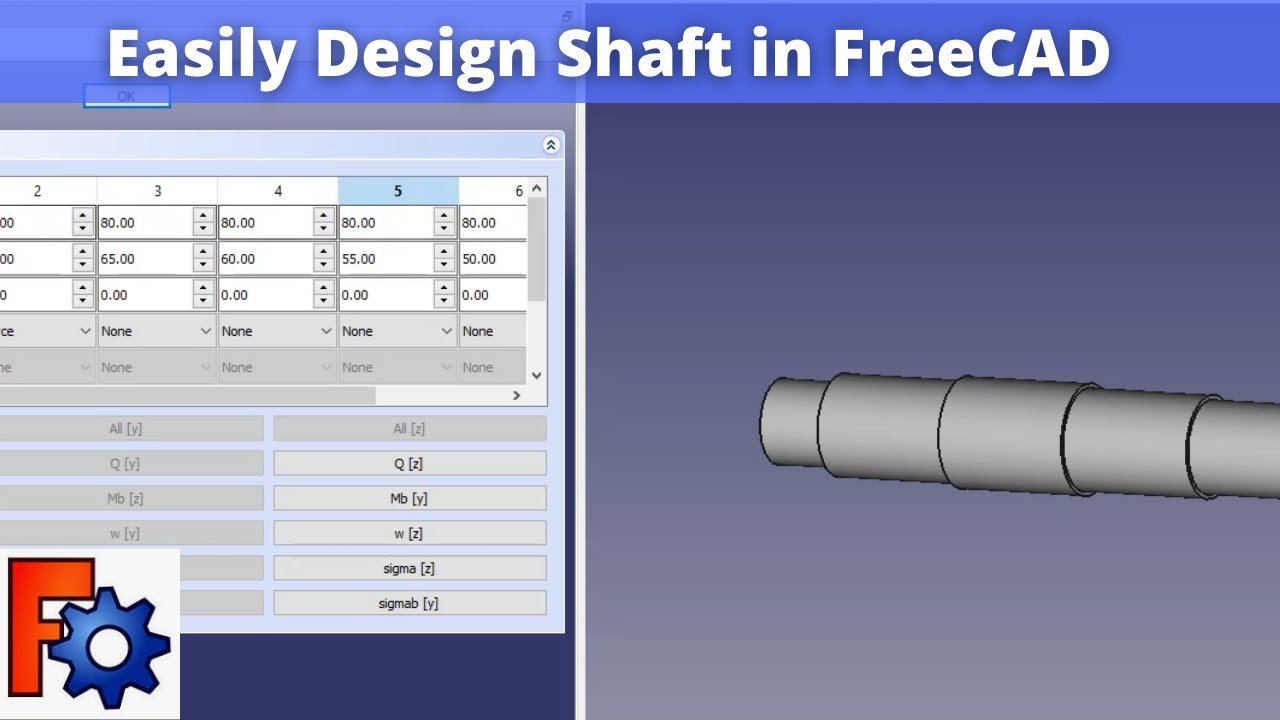This screenshot has width=1280, height=720.
Task: Click the sigma [z] button
Action: click(410, 568)
